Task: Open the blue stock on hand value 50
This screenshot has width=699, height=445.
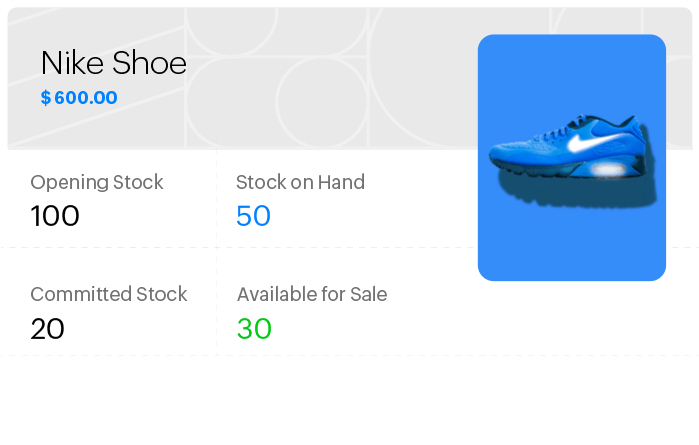Action: 253,216
